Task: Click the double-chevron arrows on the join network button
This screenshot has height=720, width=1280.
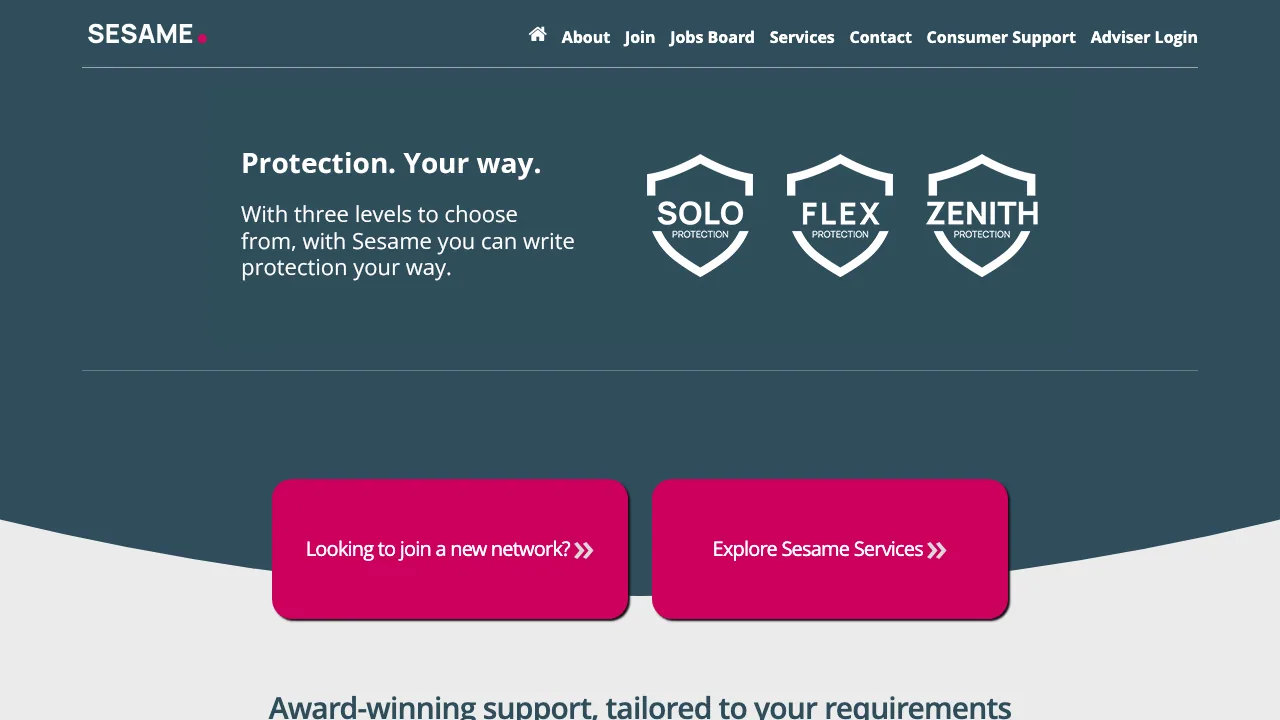Action: pos(584,549)
